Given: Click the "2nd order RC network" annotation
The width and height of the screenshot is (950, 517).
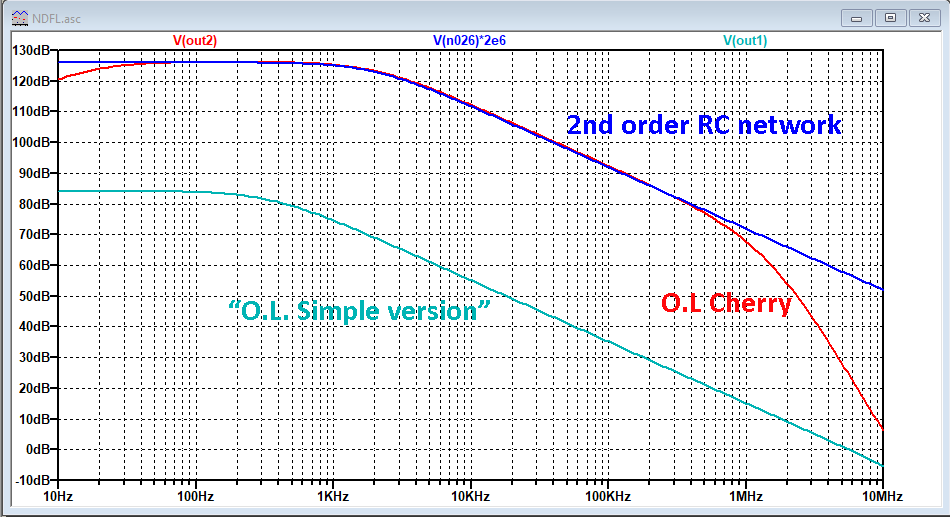Looking at the screenshot, I should click(x=704, y=125).
